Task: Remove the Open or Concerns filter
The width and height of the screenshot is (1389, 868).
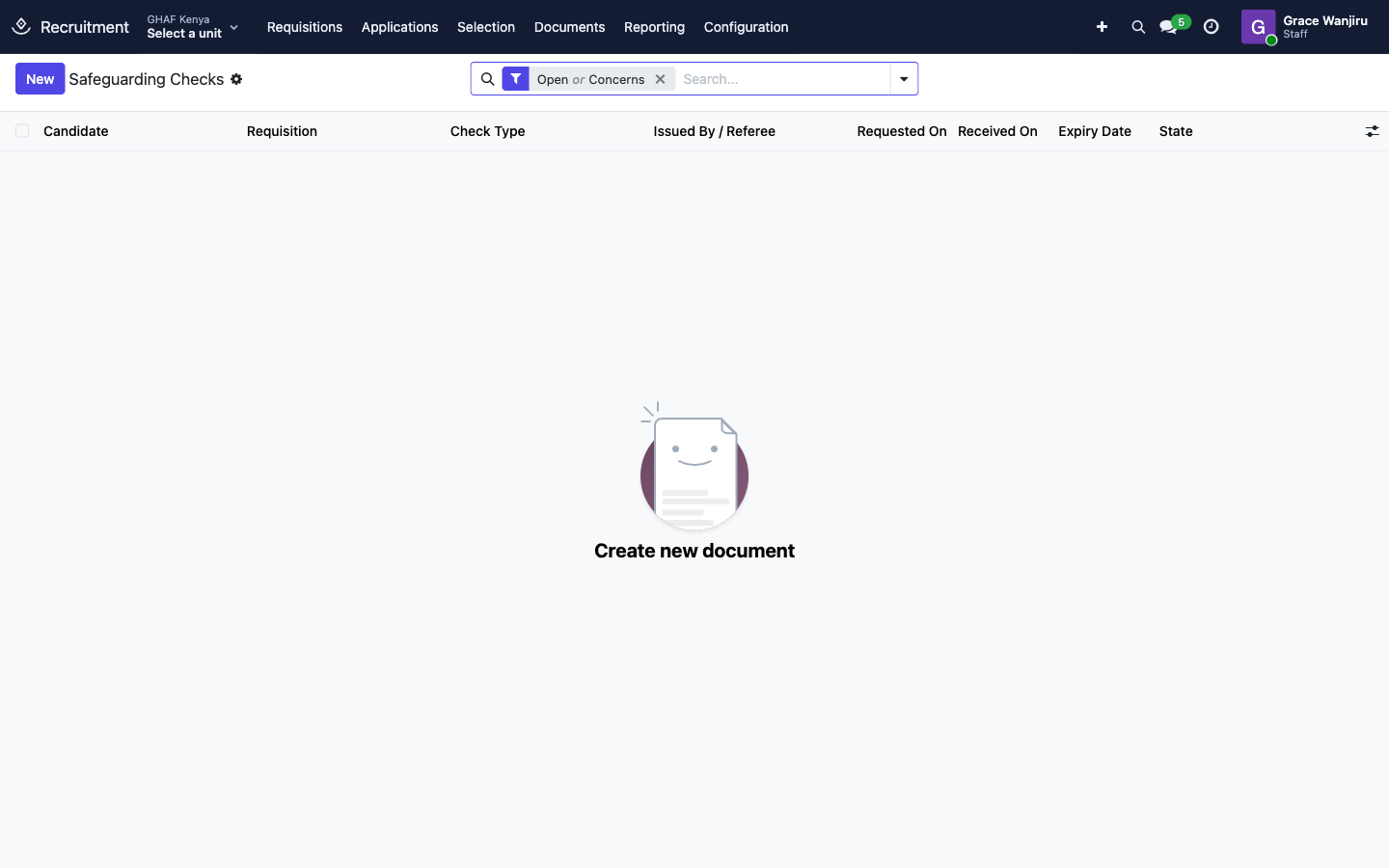Action: point(661,79)
